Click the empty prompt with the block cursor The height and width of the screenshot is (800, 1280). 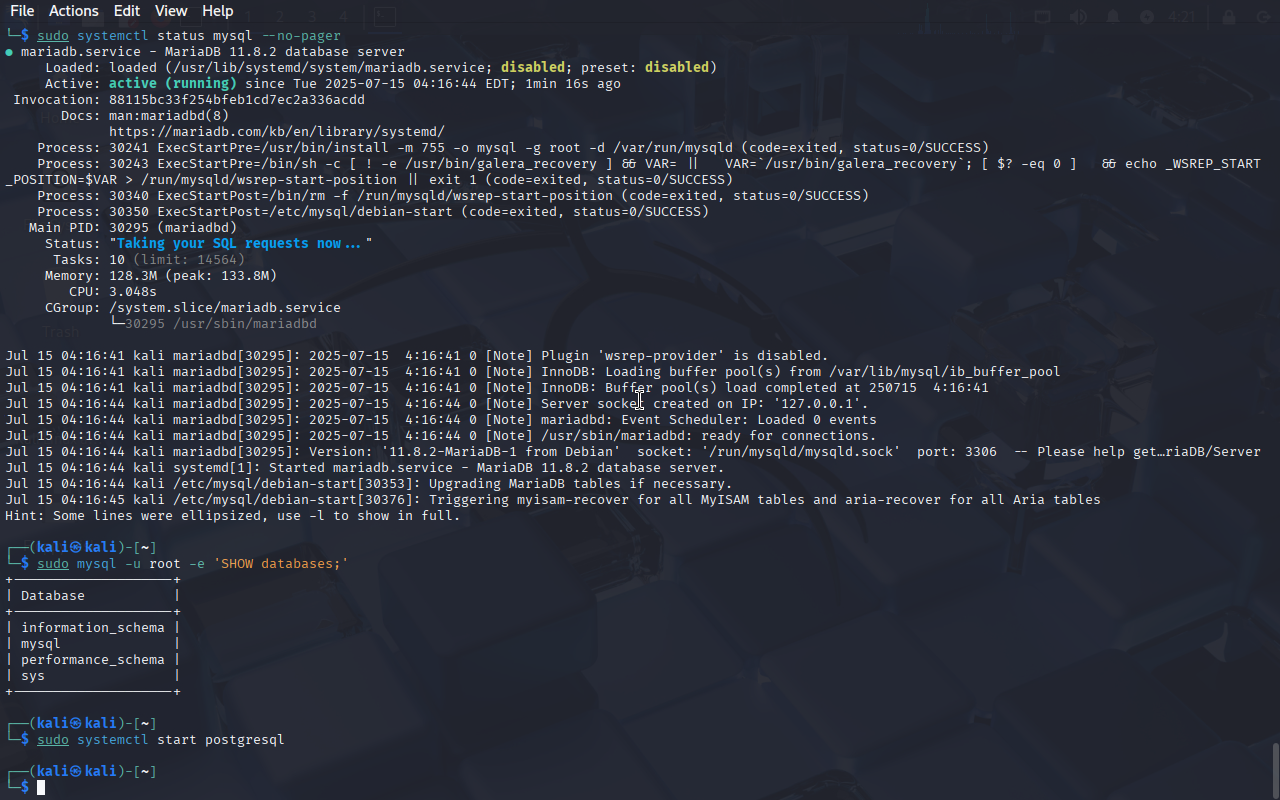pos(41,788)
